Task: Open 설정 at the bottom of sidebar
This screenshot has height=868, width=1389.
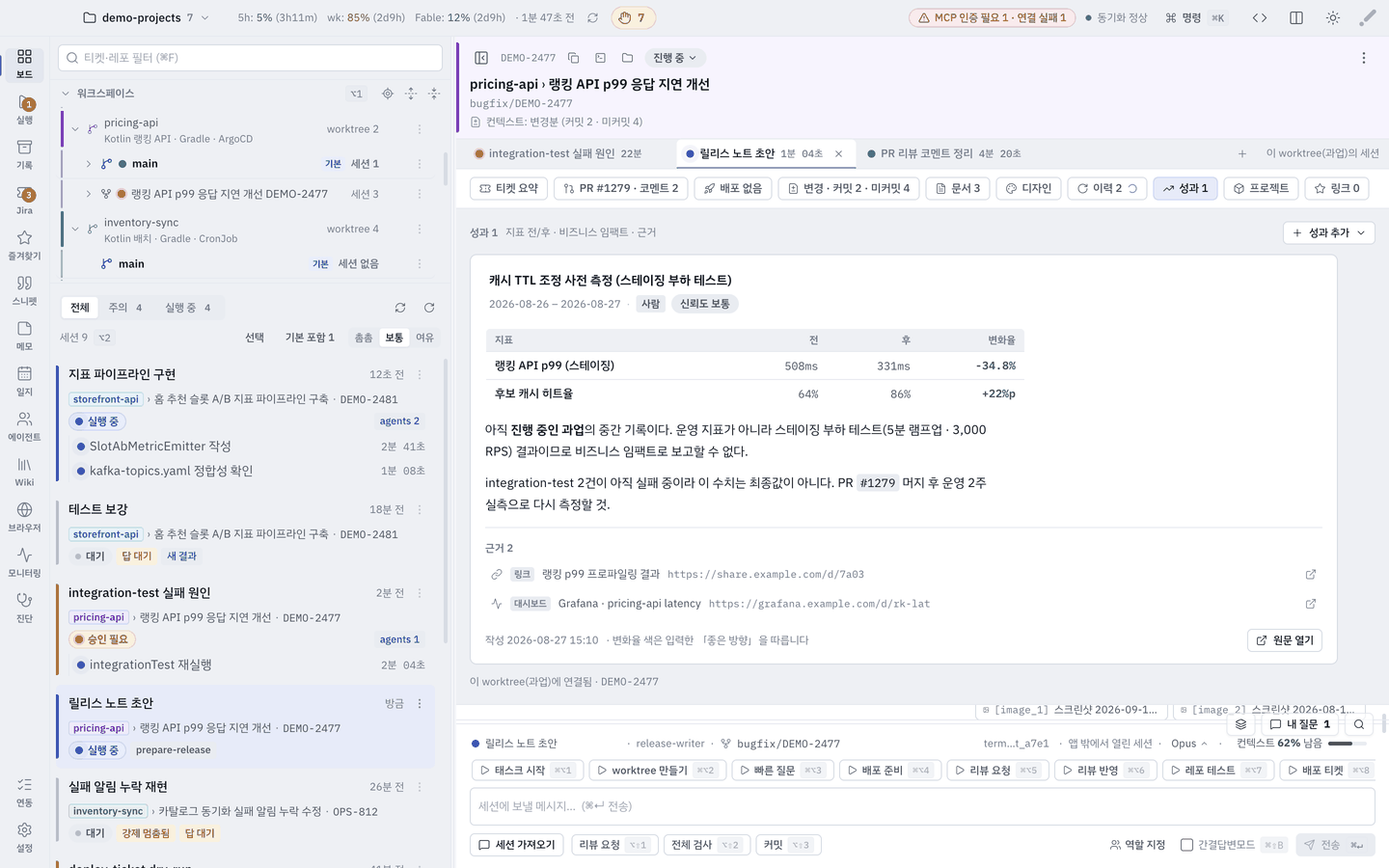Action: [24, 838]
